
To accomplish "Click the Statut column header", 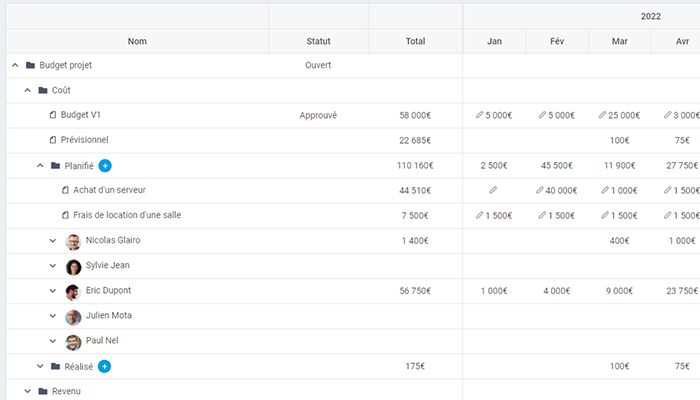I will (x=318, y=41).
